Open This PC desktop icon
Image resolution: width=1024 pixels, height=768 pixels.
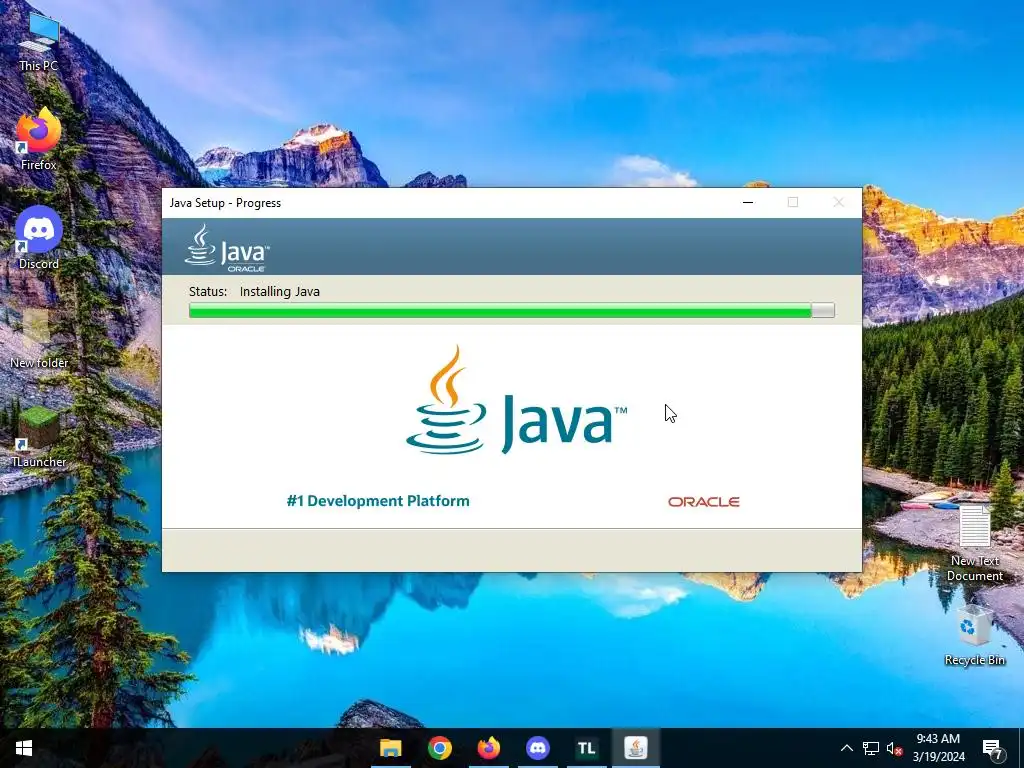pyautogui.click(x=39, y=42)
